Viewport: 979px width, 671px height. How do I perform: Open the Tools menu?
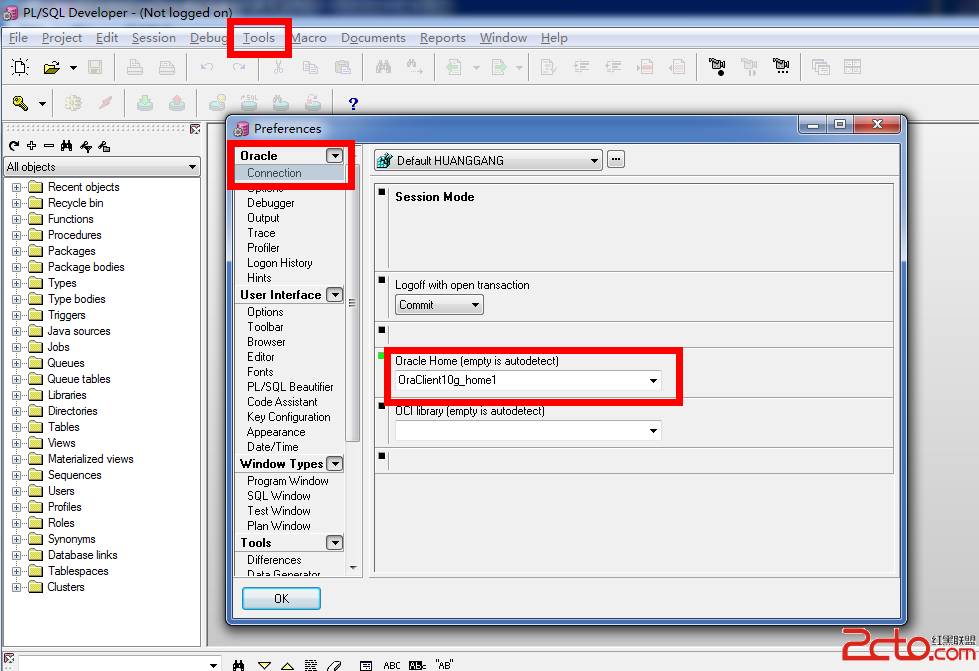[258, 38]
